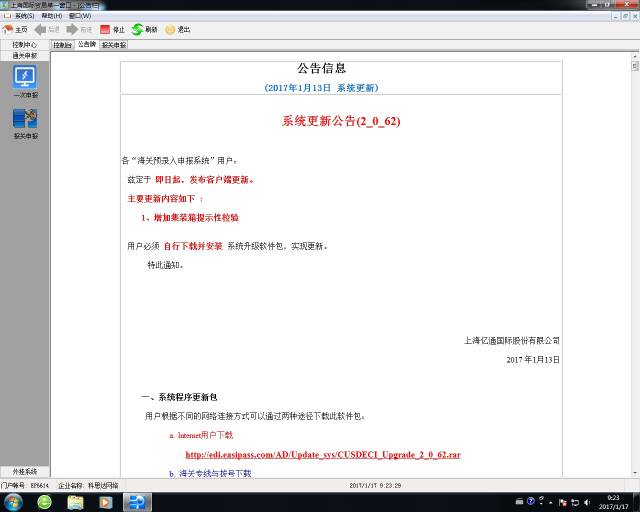Click text 上海亿通国际股份有限公司
Screen dimensions: 640x512
pyautogui.click(x=511, y=341)
